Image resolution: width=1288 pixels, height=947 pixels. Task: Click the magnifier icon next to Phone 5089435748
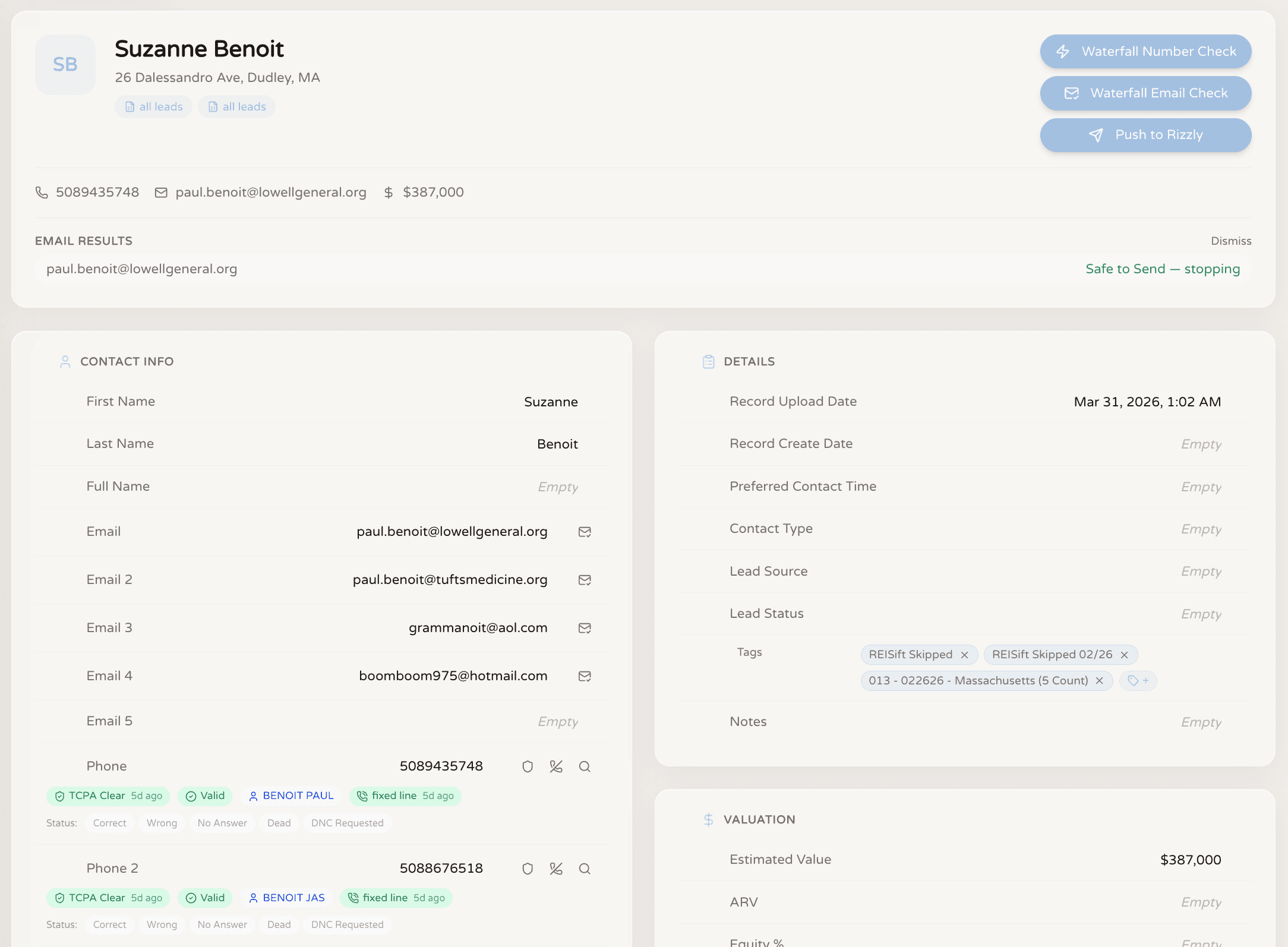(x=585, y=766)
